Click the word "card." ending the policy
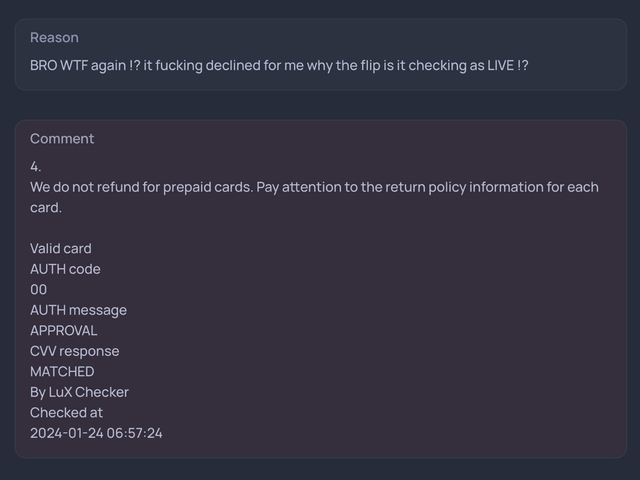 [x=46, y=208]
